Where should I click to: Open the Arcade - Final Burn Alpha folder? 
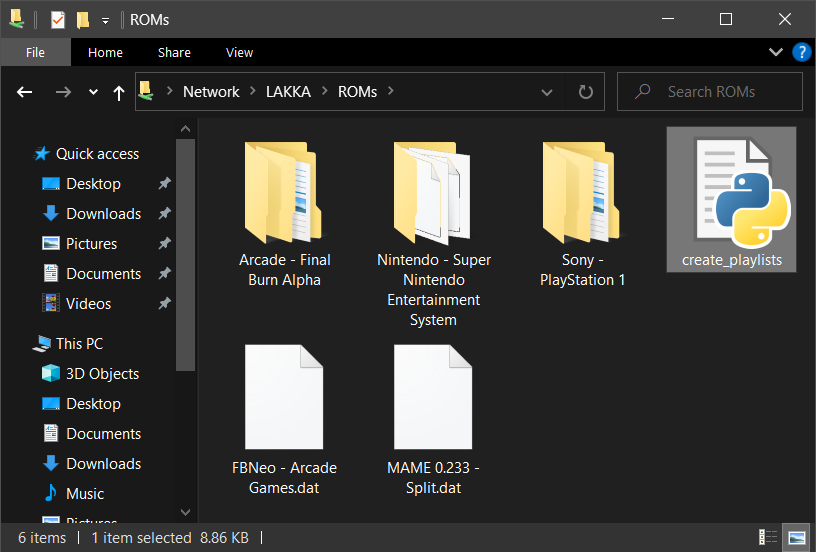click(x=284, y=213)
